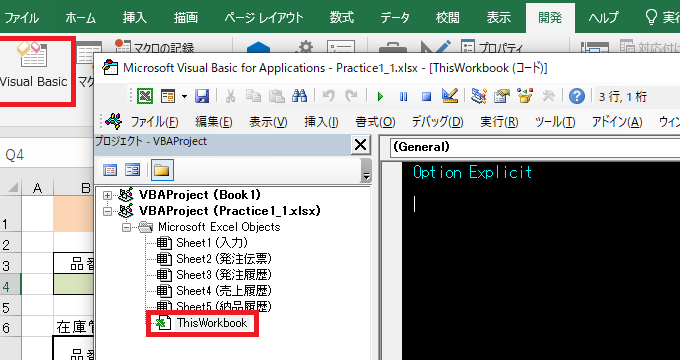Click the Insert UserForm icon
Image resolution: width=680 pixels, height=360 pixels.
coord(167,96)
